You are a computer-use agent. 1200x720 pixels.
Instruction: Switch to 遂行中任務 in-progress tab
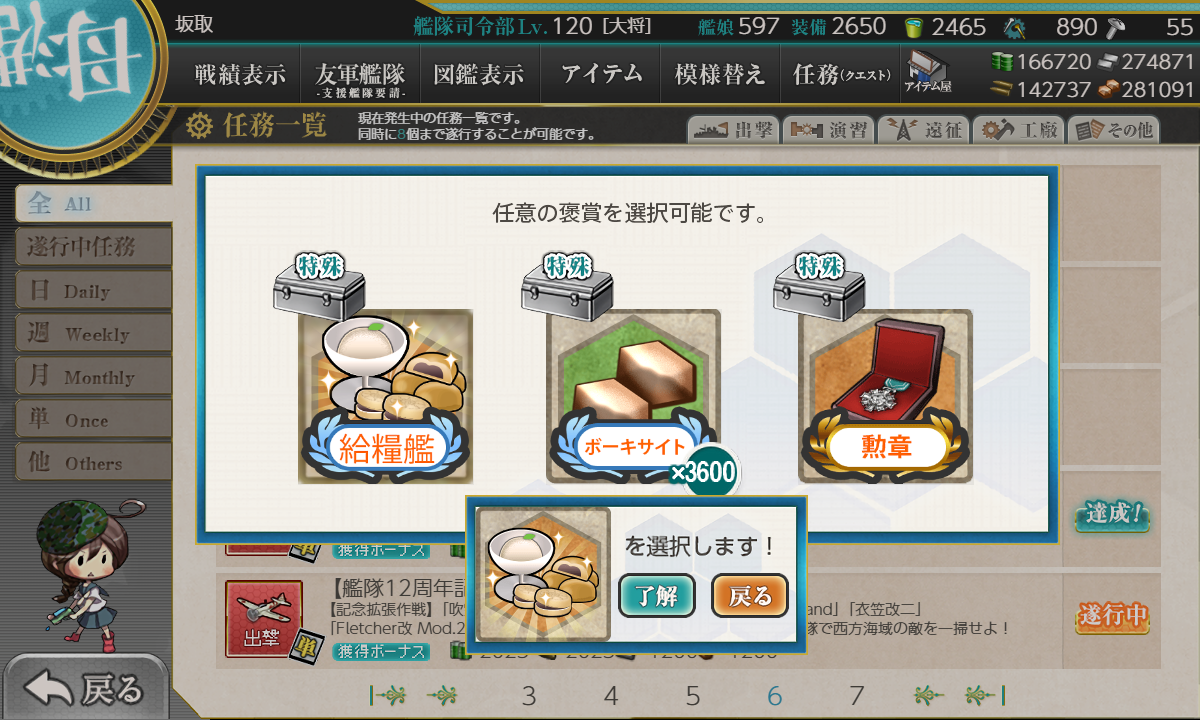click(x=93, y=246)
